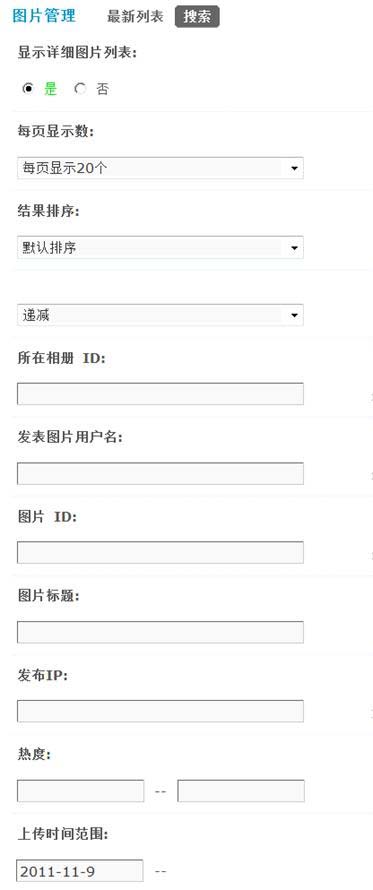Click the 图片管理 heading link

(44, 16)
